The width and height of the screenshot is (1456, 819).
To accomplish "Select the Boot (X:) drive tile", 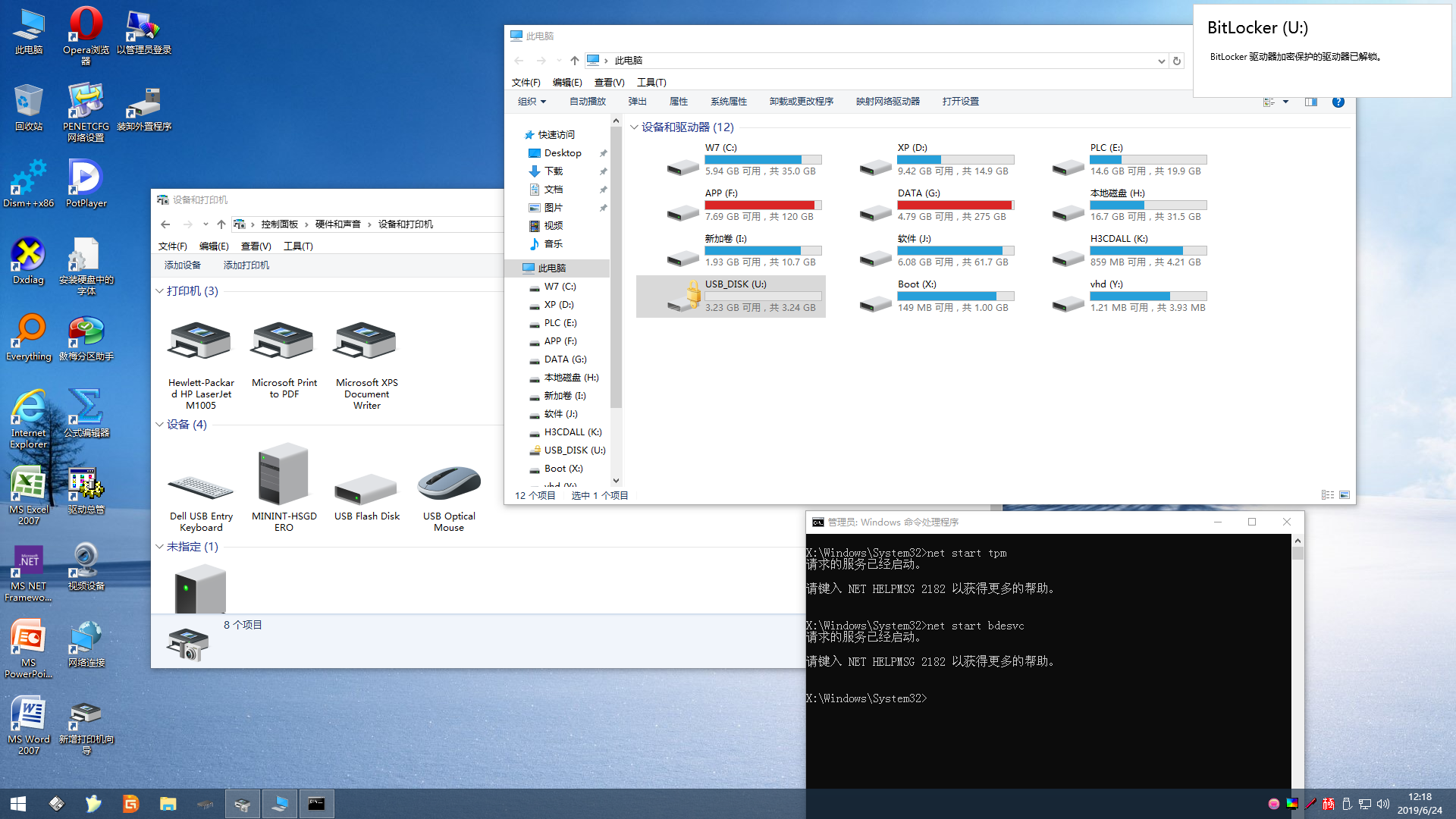I will [x=923, y=296].
